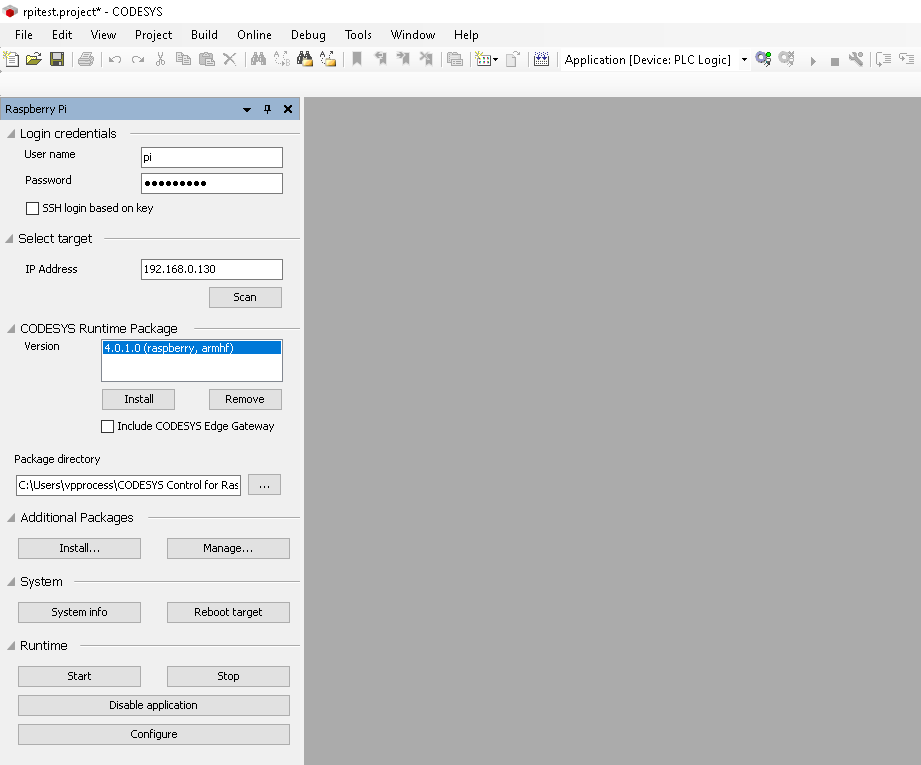
Task: Click the Build/Generate code icon
Action: [542, 59]
